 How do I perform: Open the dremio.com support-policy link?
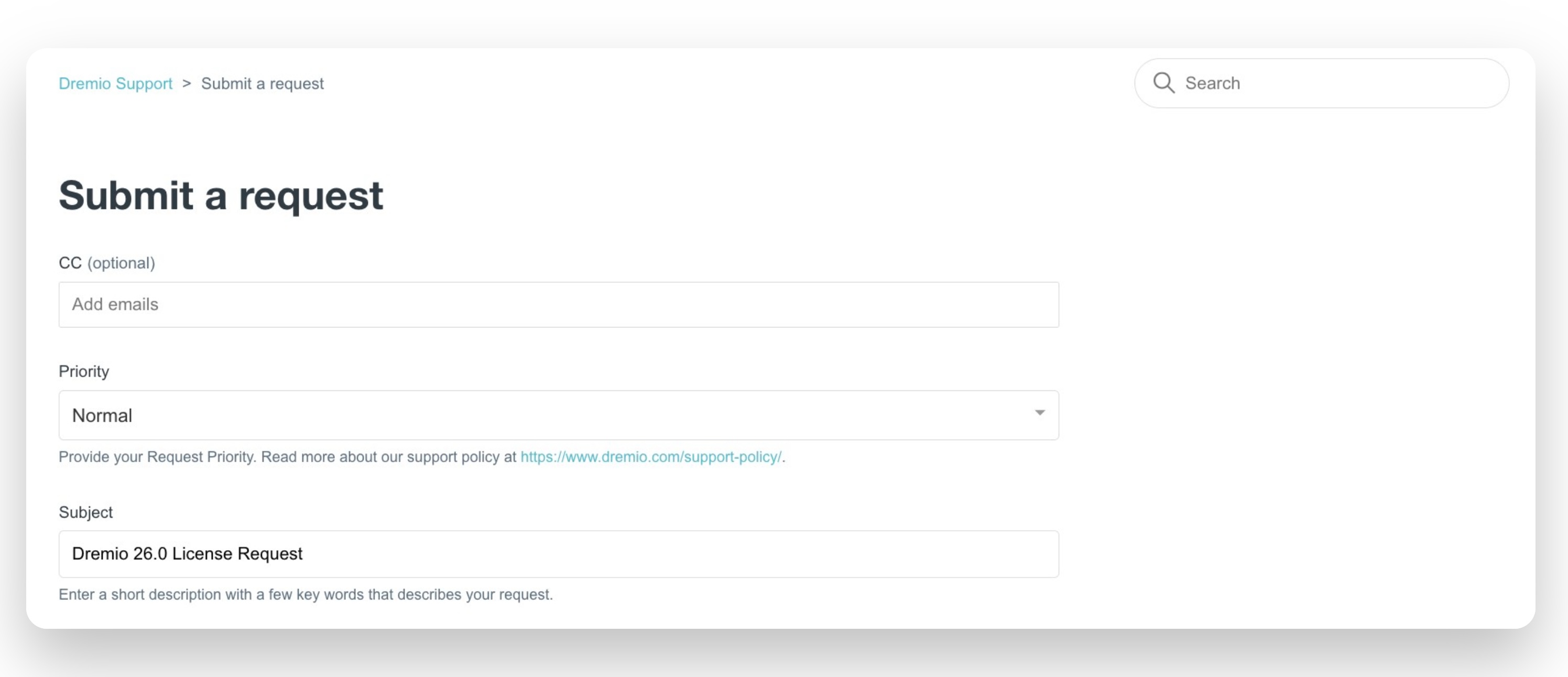(651, 457)
